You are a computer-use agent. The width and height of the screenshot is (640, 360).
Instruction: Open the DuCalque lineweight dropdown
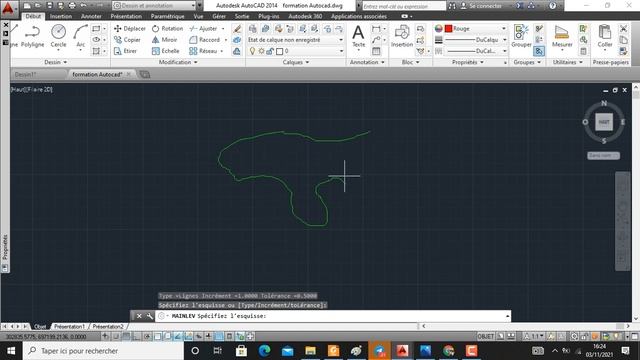click(505, 40)
